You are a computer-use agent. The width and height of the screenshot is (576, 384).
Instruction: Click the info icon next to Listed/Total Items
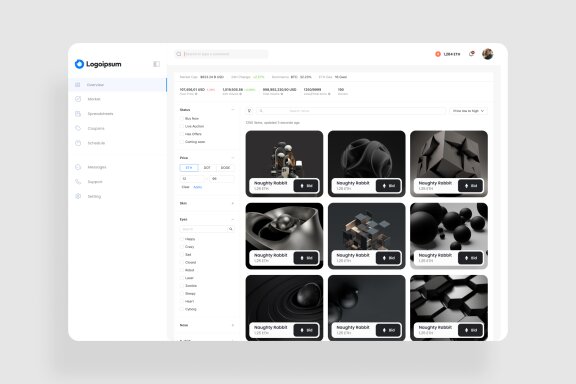pyautogui.click(x=329, y=94)
